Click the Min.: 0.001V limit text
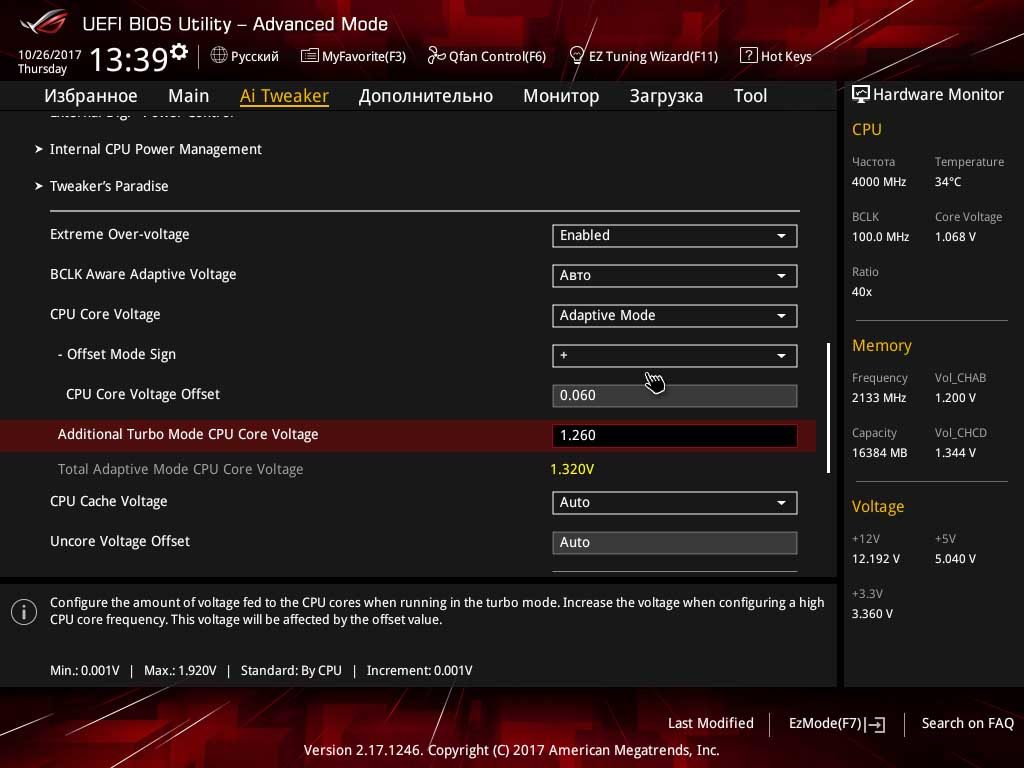The image size is (1024, 768). click(x=85, y=671)
